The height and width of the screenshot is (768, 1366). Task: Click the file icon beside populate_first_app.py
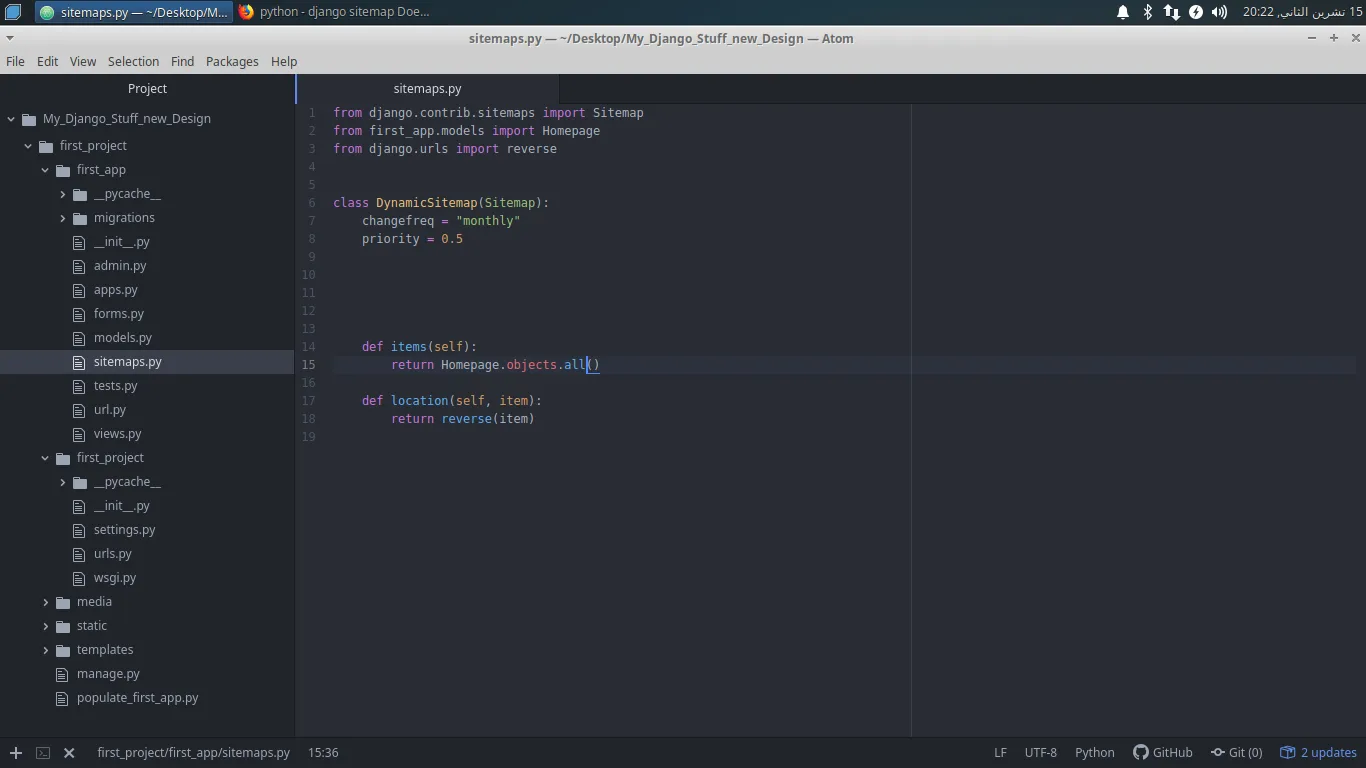point(63,698)
